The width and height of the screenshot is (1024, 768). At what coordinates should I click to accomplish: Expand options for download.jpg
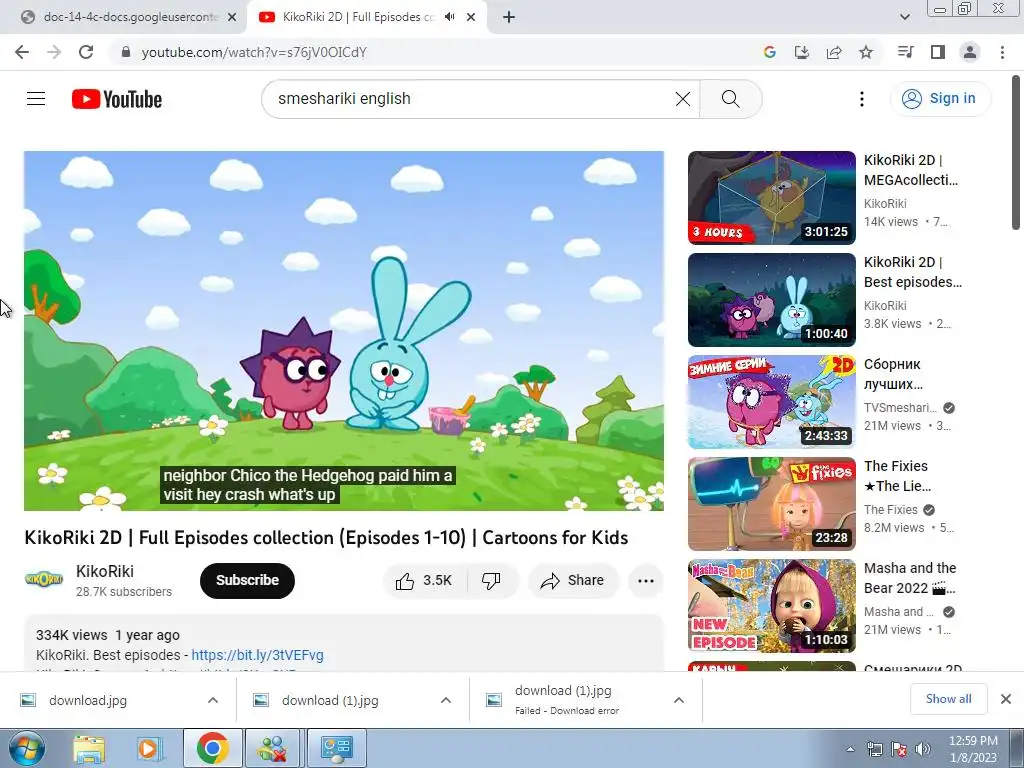tap(213, 701)
